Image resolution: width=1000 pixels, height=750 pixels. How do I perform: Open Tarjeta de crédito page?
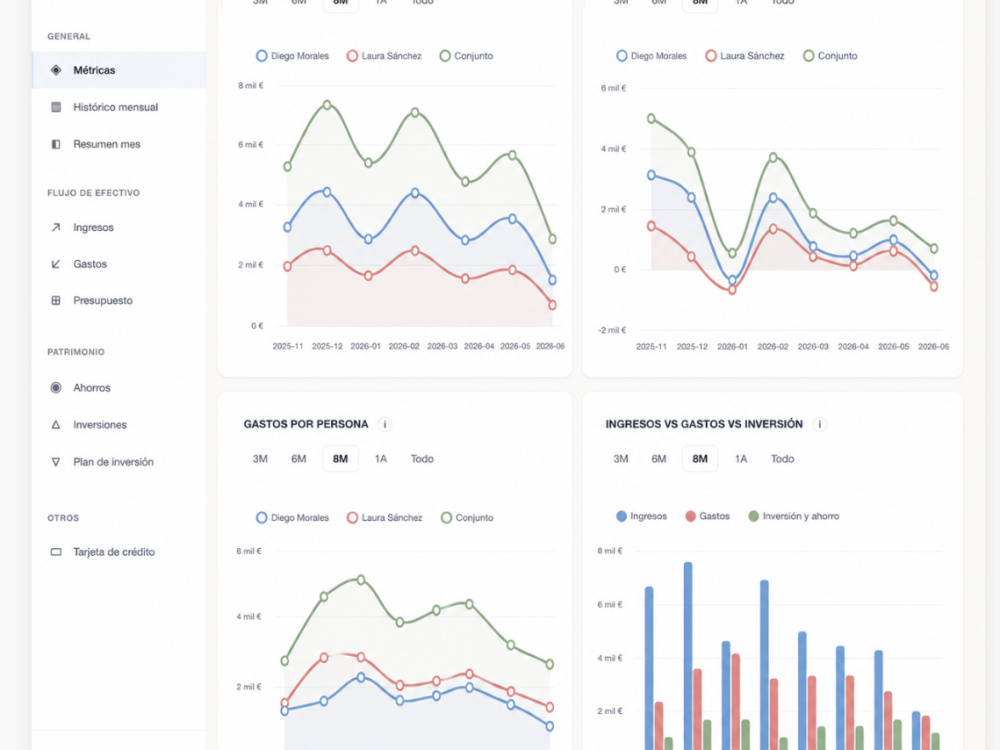pyautogui.click(x=119, y=552)
